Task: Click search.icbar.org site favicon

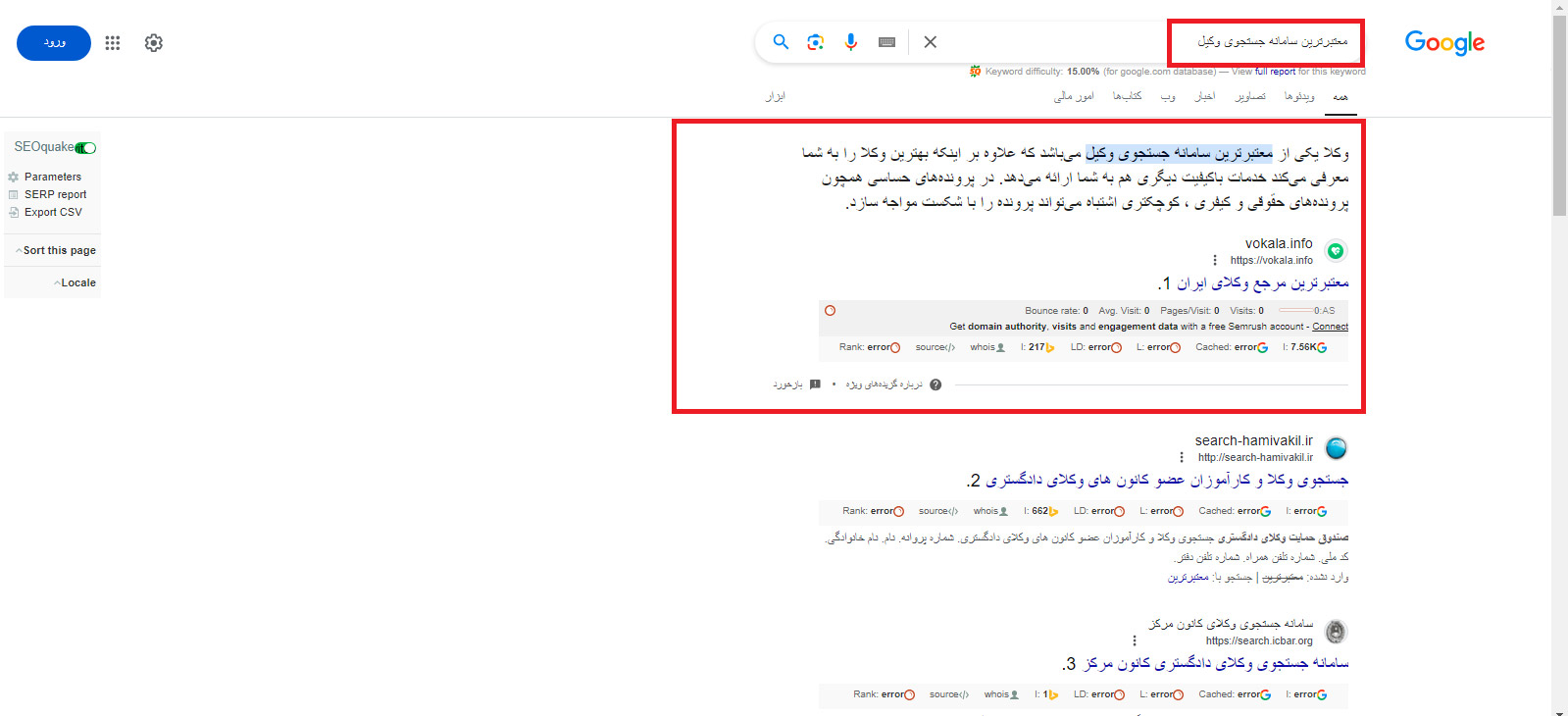Action: [1336, 632]
